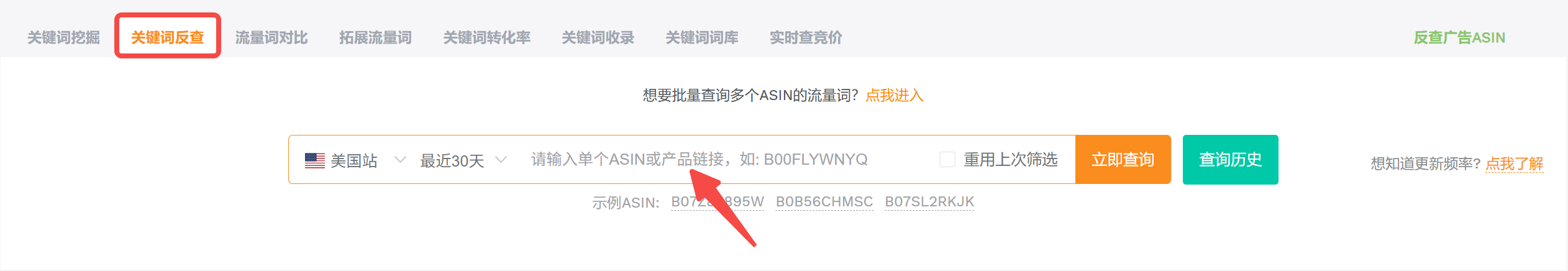The height and width of the screenshot is (271, 1568).
Task: Click the 立即查询 button
Action: (1123, 160)
